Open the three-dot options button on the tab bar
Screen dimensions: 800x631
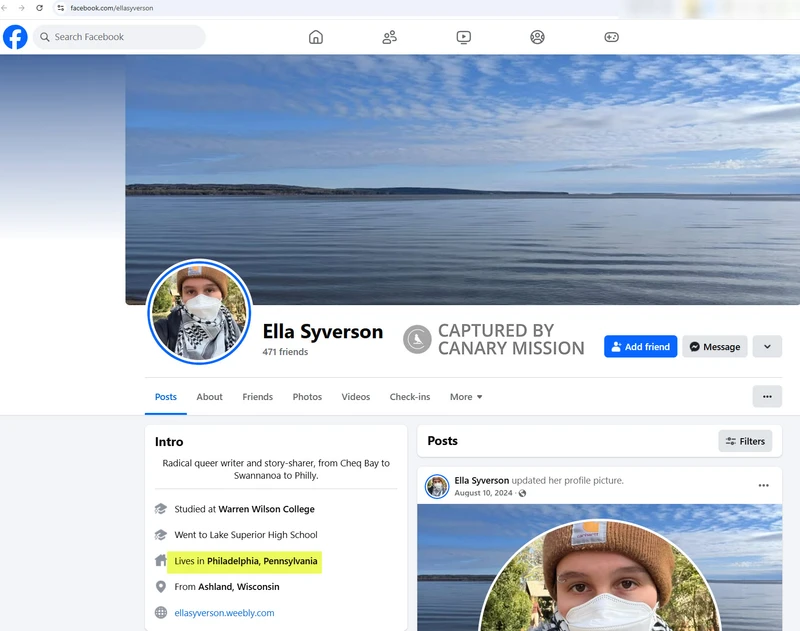click(x=767, y=397)
